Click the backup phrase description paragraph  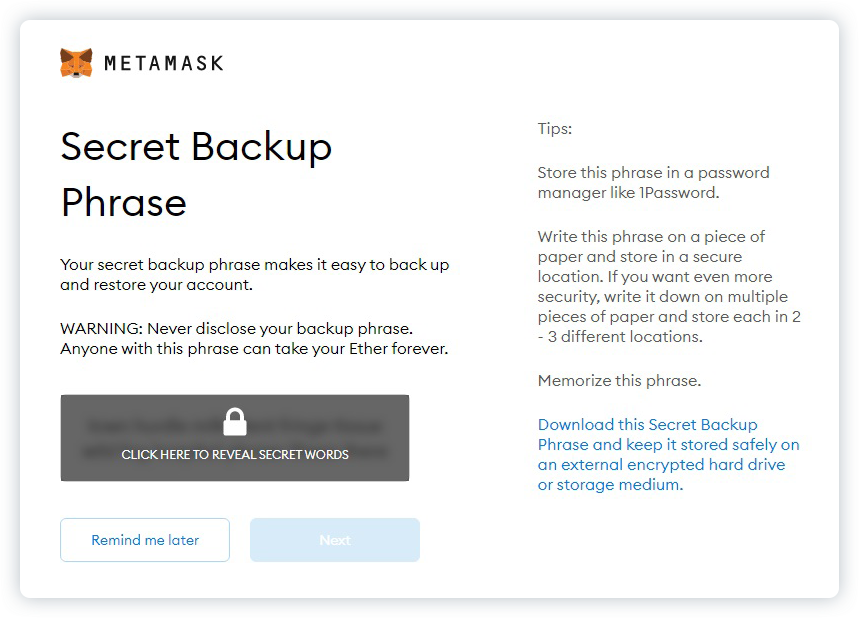255,274
